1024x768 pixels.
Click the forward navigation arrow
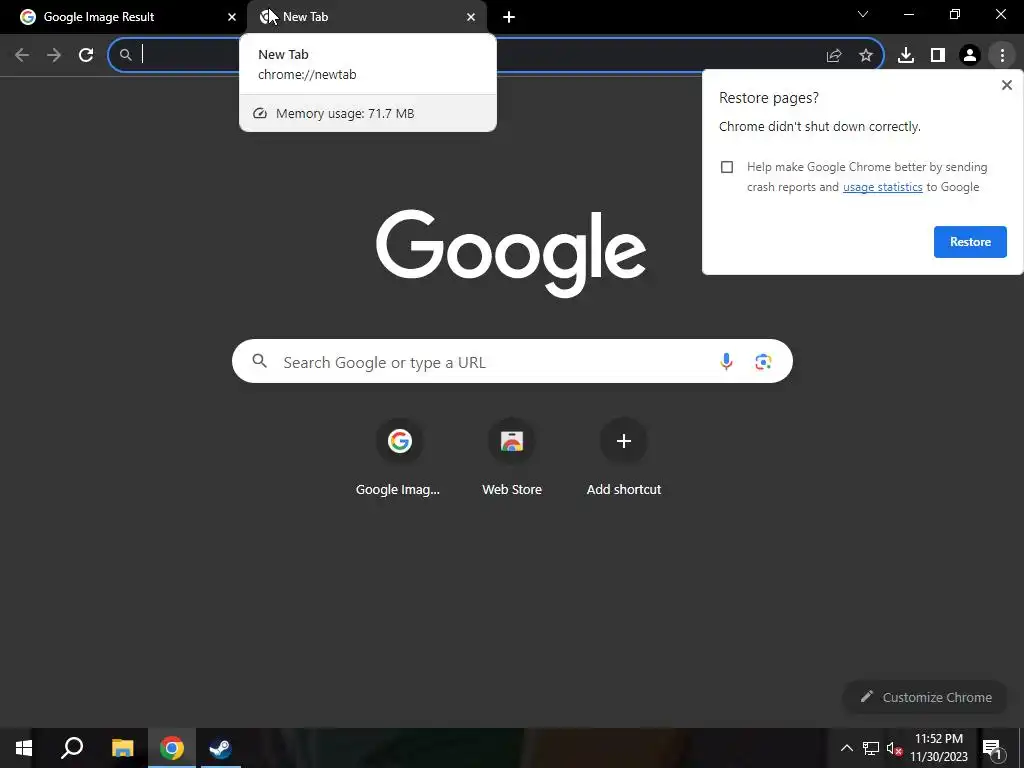[x=54, y=55]
